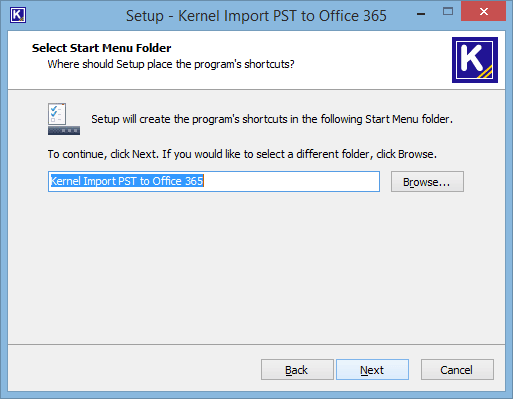
Task: Close the Setup wizard window
Action: pos(483,12)
